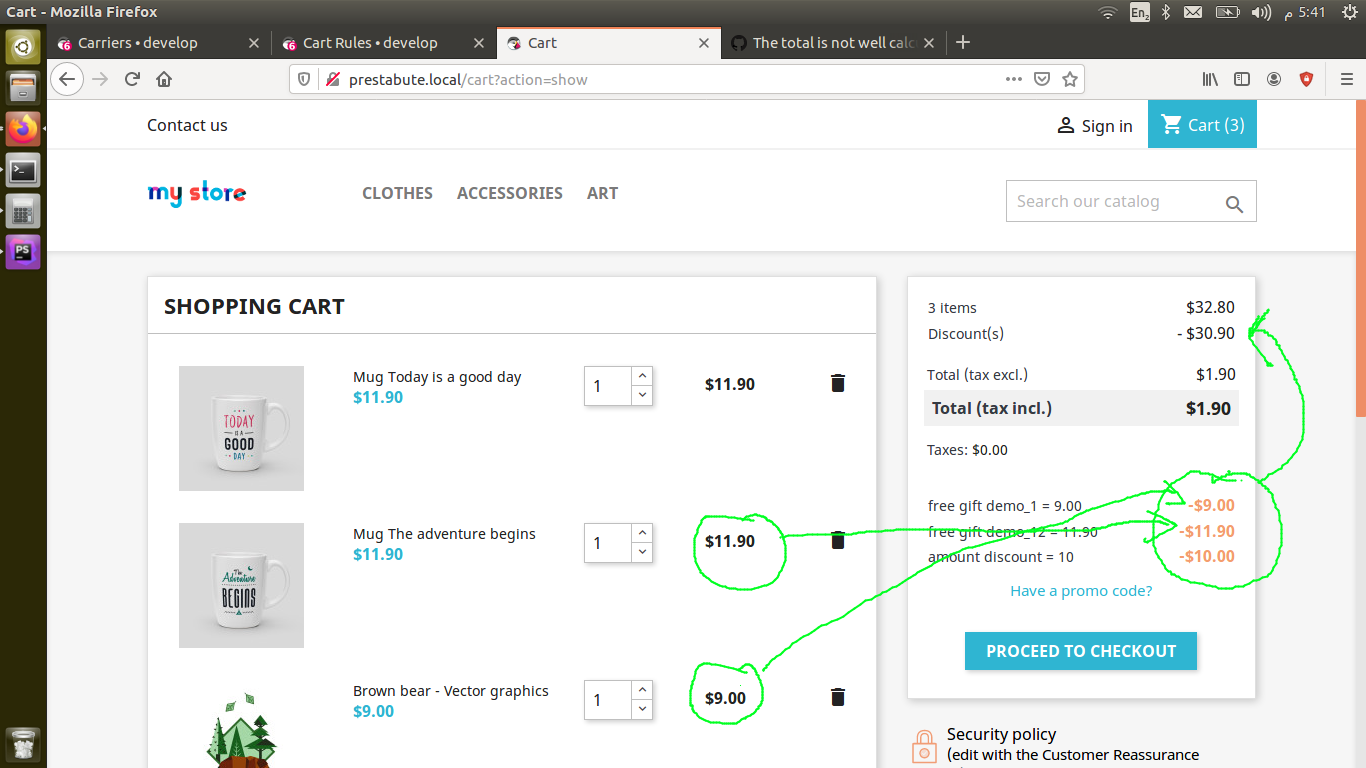The height and width of the screenshot is (768, 1366).
Task: Delete Brown bear Vector graphics item
Action: pyautogui.click(x=838, y=697)
